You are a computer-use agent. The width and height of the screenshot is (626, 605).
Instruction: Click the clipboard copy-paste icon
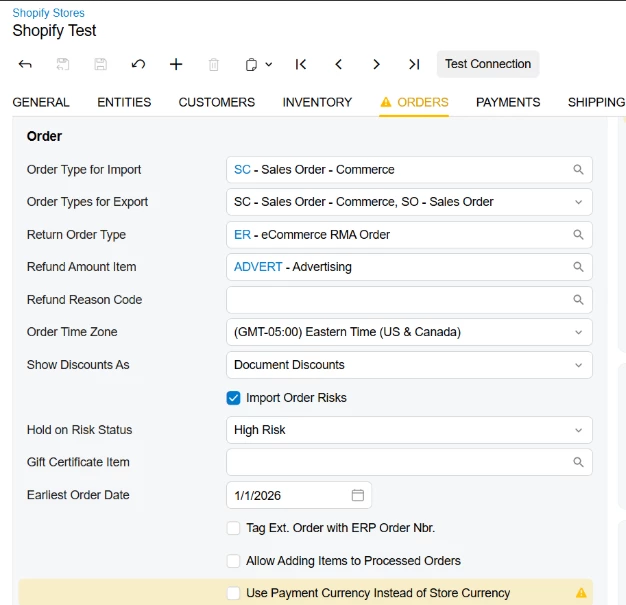click(251, 64)
